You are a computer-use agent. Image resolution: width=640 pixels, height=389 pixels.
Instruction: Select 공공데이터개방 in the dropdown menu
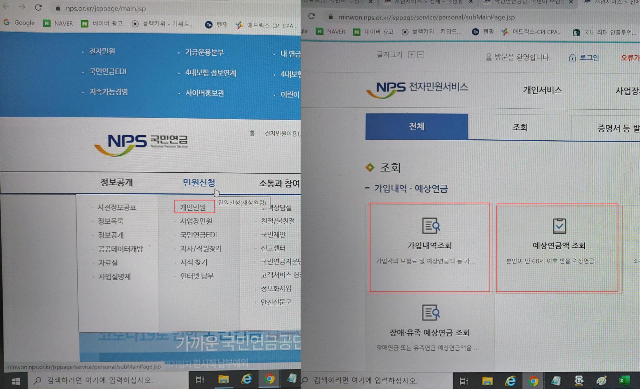[120, 249]
